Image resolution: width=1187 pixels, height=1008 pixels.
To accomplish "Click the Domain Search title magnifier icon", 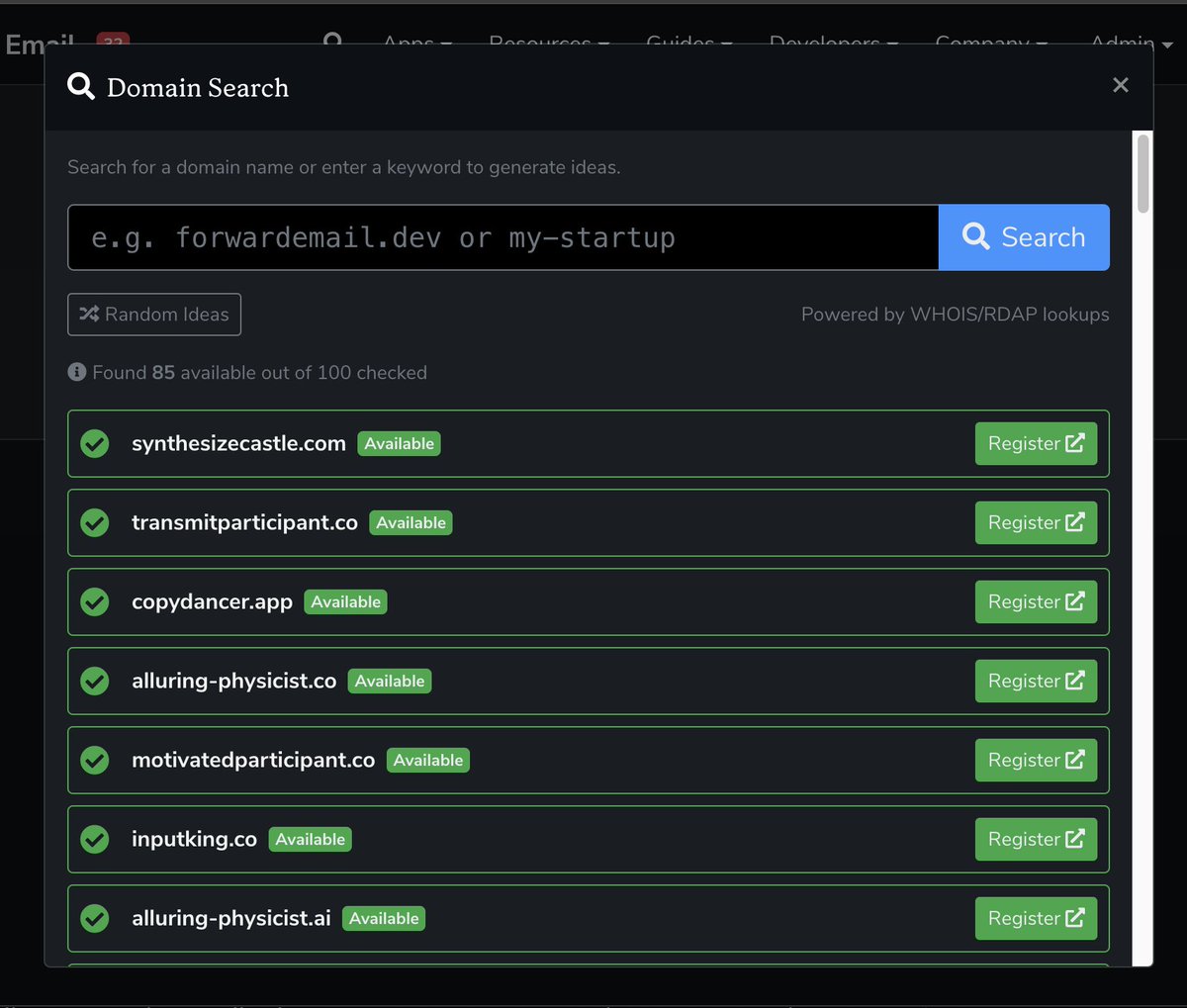I will pyautogui.click(x=81, y=87).
